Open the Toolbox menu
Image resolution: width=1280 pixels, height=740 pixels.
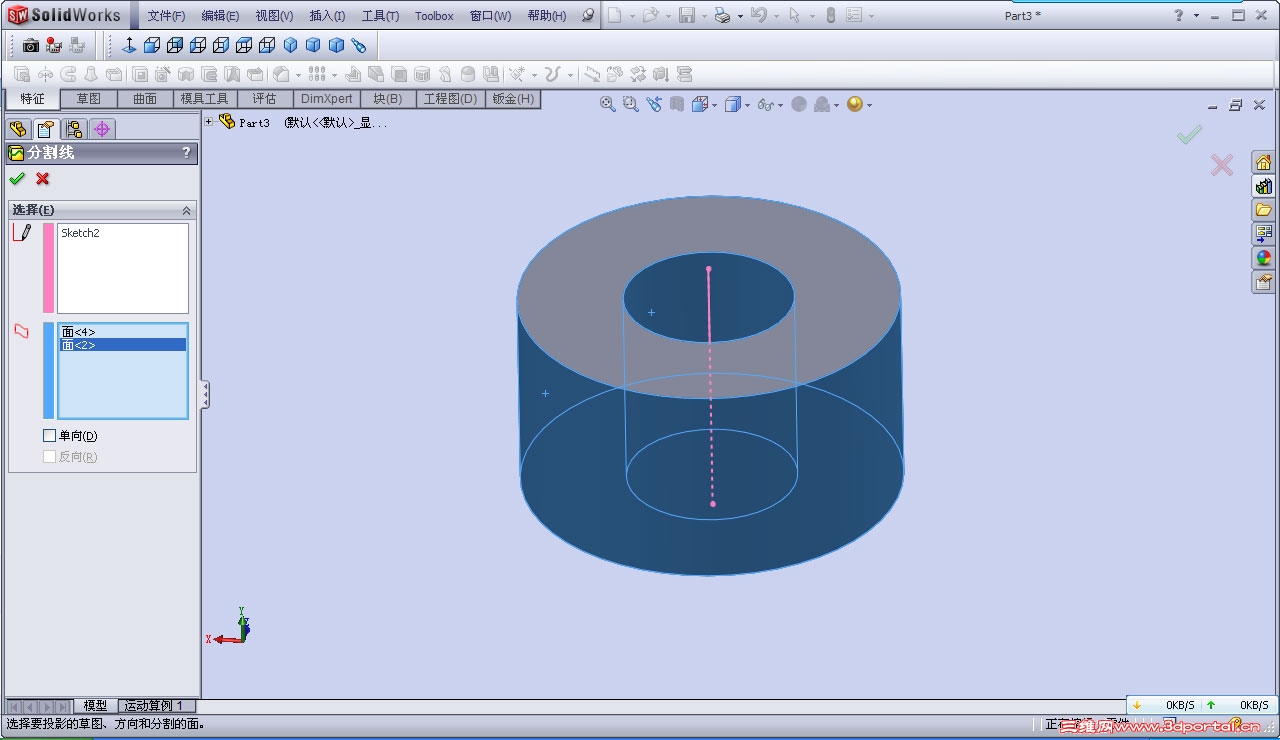(434, 16)
